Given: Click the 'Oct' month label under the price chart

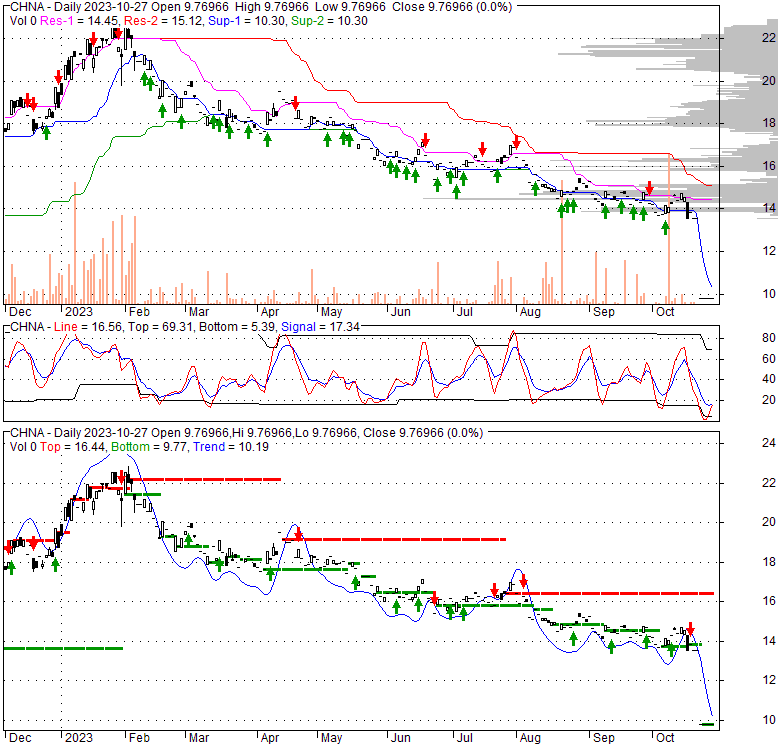Looking at the screenshot, I should tap(665, 312).
